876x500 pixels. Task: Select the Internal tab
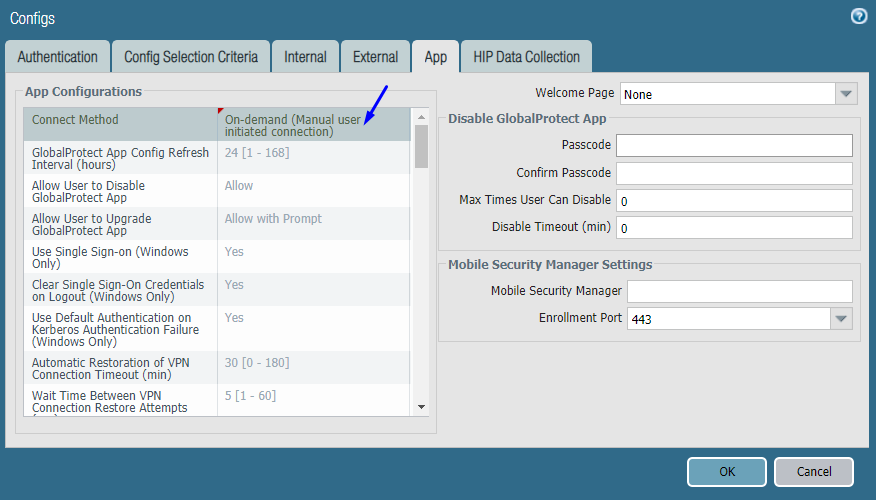305,57
